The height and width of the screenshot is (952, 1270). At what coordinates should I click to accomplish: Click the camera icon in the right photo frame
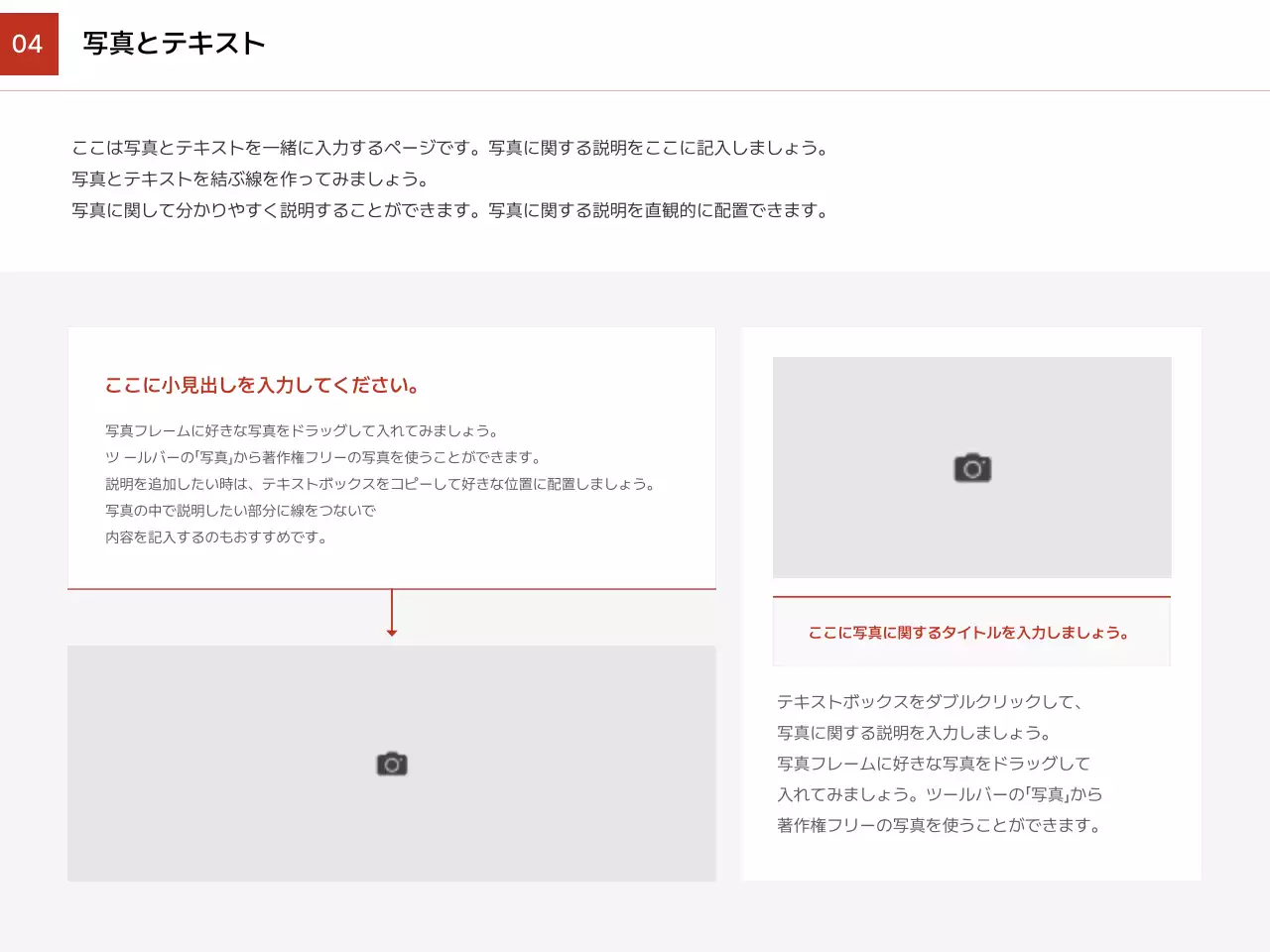click(x=972, y=468)
